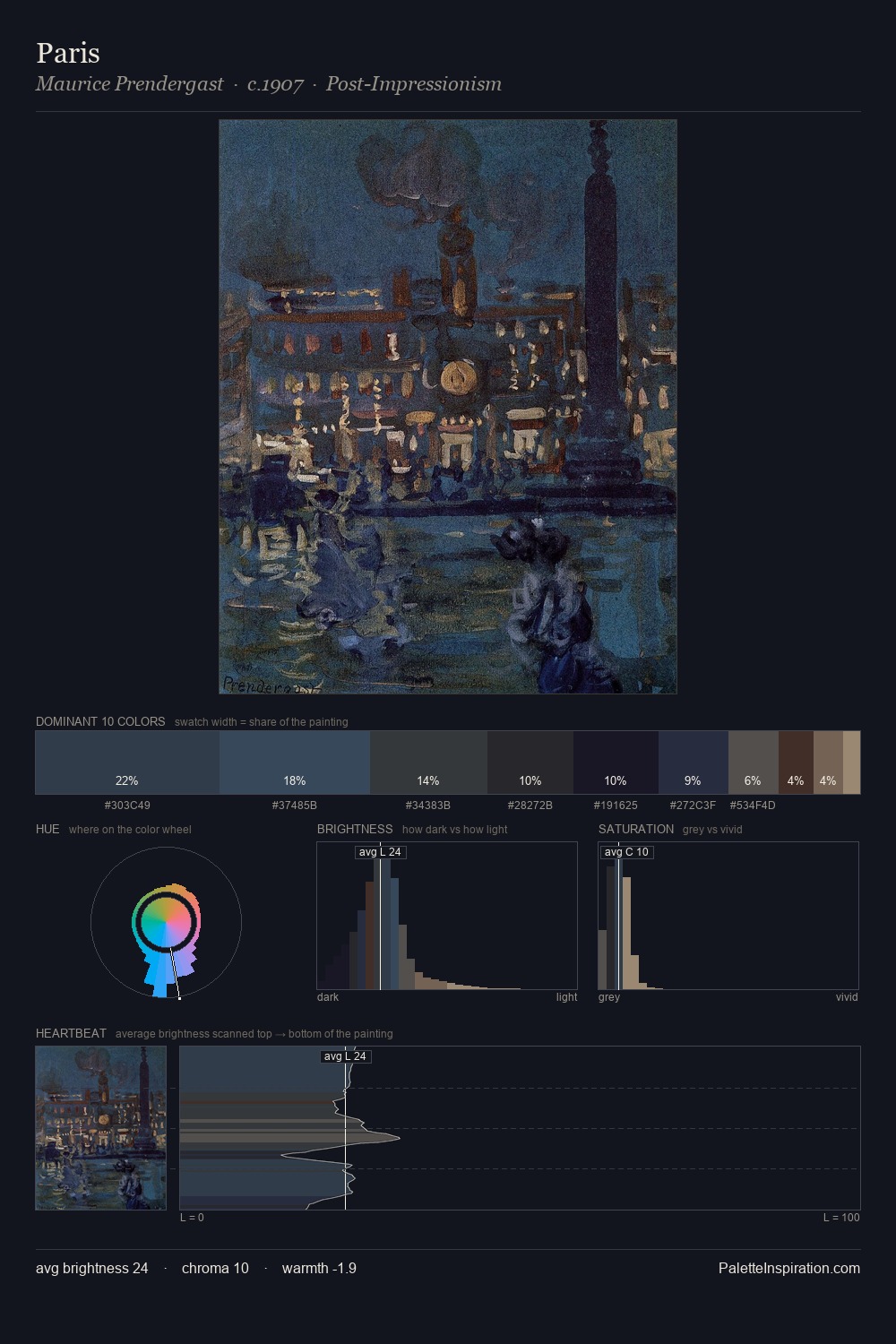Click hex code label #37485B
The width and height of the screenshot is (896, 1344).
[295, 806]
